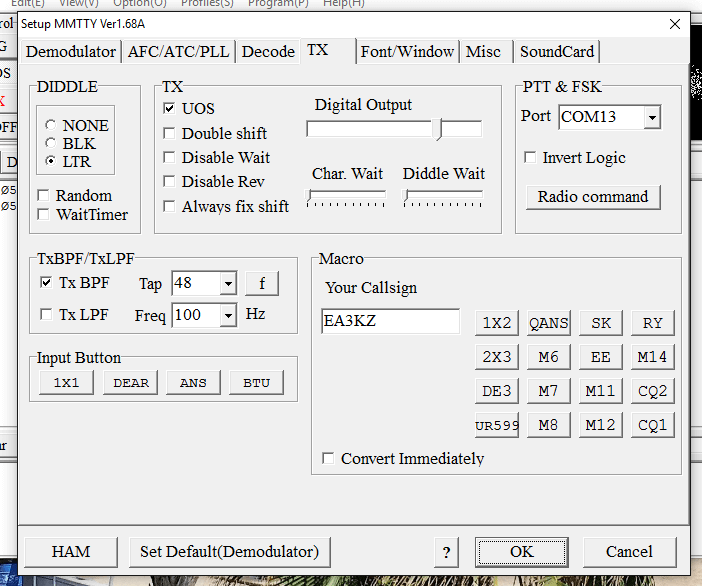Image resolution: width=702 pixels, height=586 pixels.
Task: Check Convert Immediately option
Action: click(x=328, y=458)
